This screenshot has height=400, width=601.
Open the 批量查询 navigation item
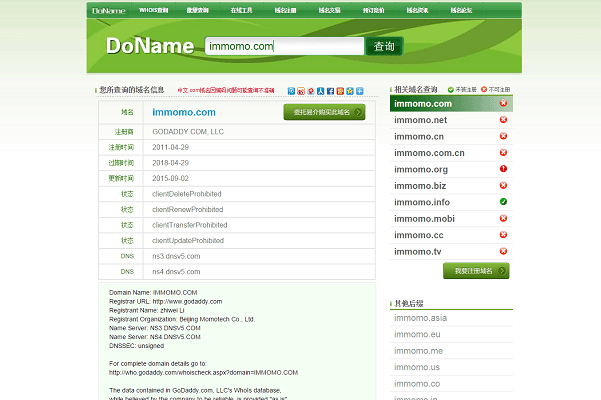[198, 10]
